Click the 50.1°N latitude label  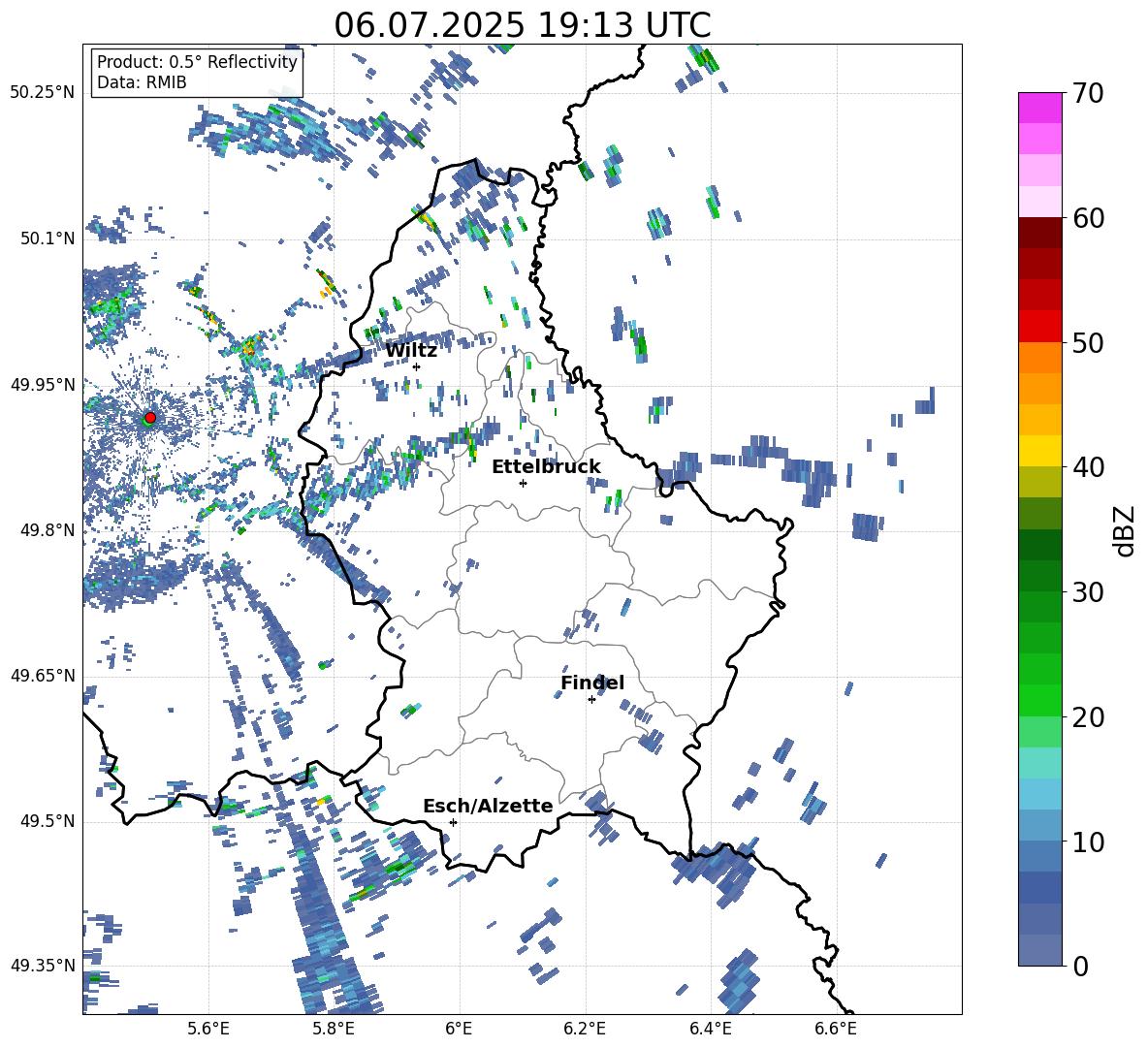(x=47, y=238)
